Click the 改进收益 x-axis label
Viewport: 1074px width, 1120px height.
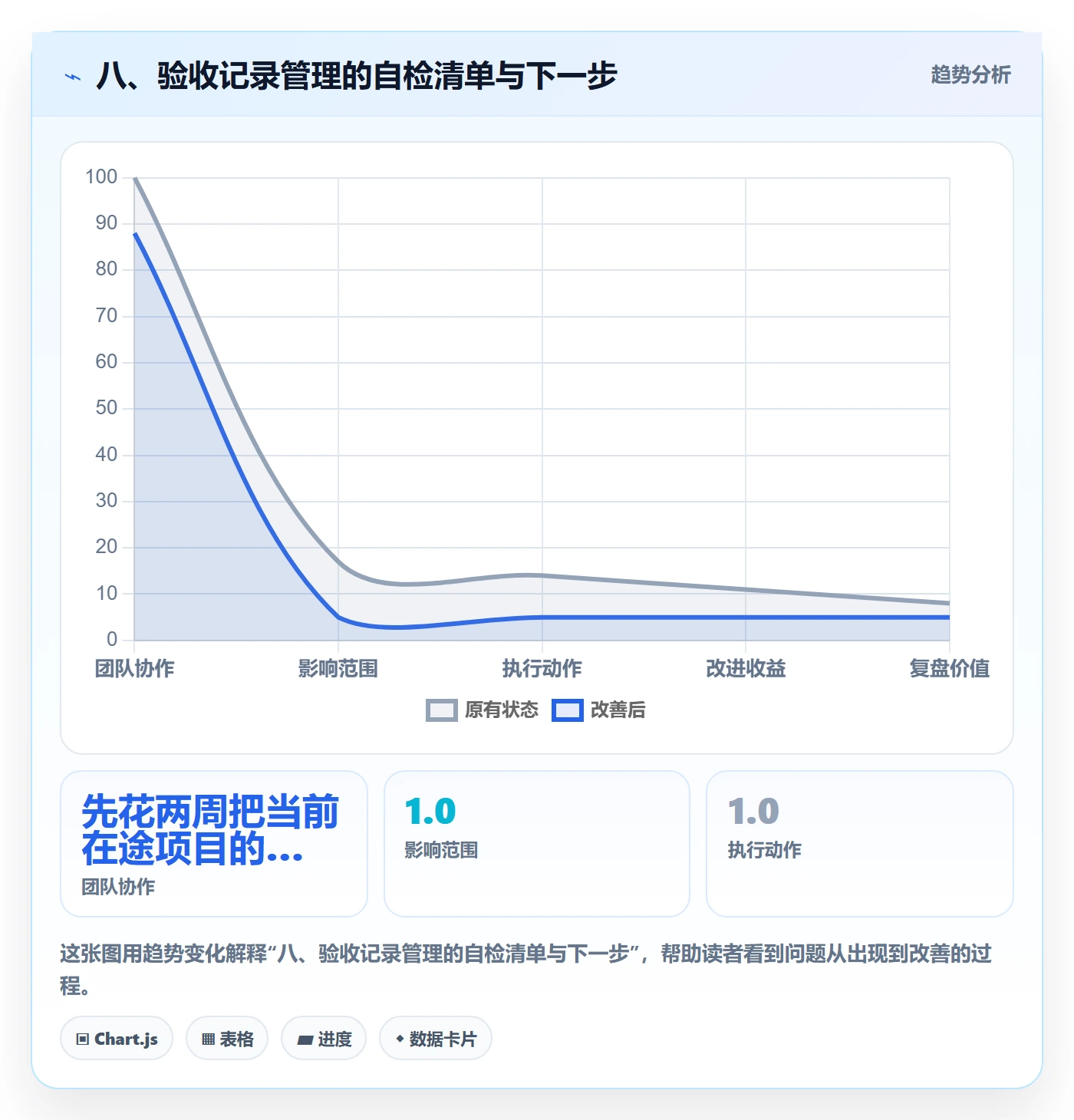coord(746,669)
